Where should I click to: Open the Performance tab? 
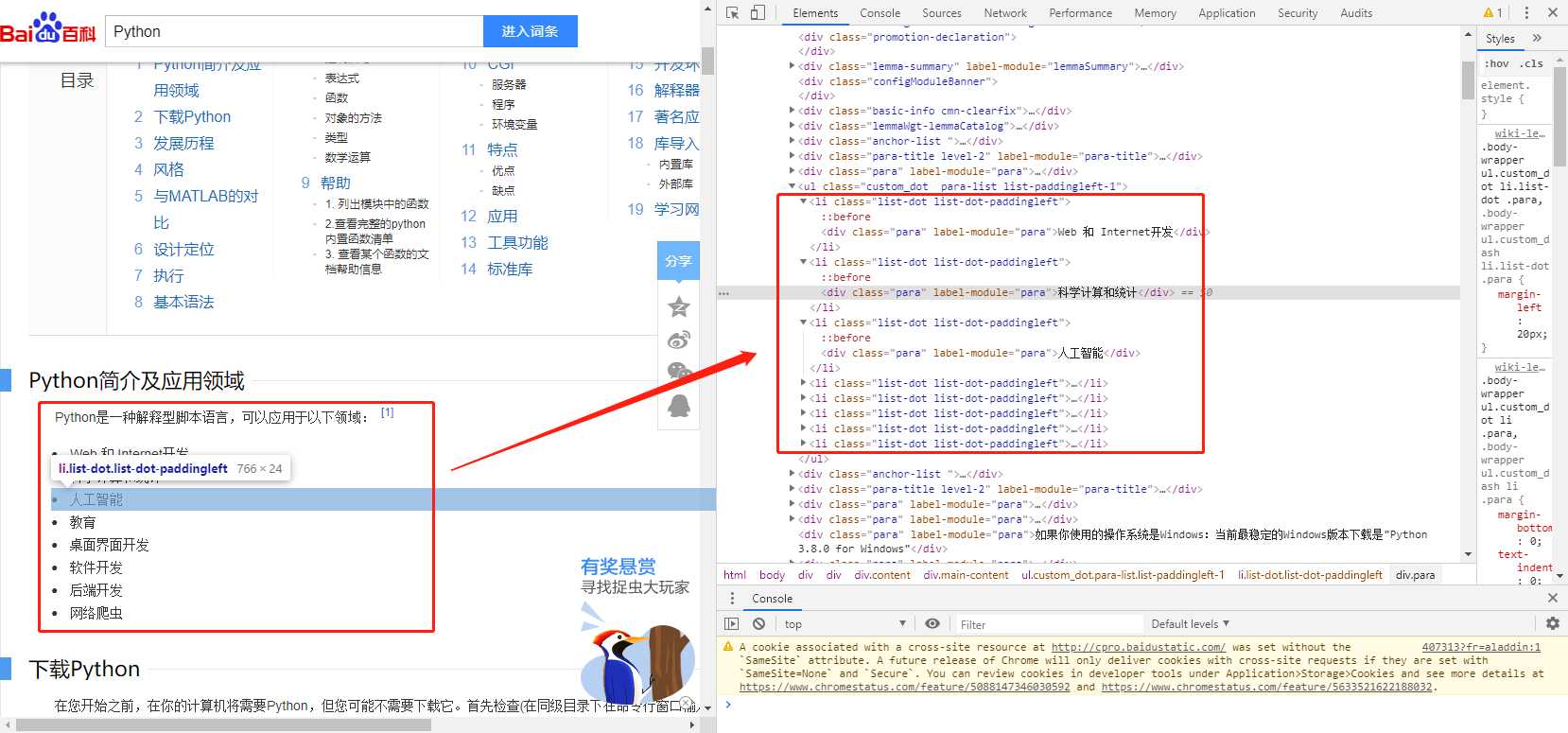tap(1080, 13)
